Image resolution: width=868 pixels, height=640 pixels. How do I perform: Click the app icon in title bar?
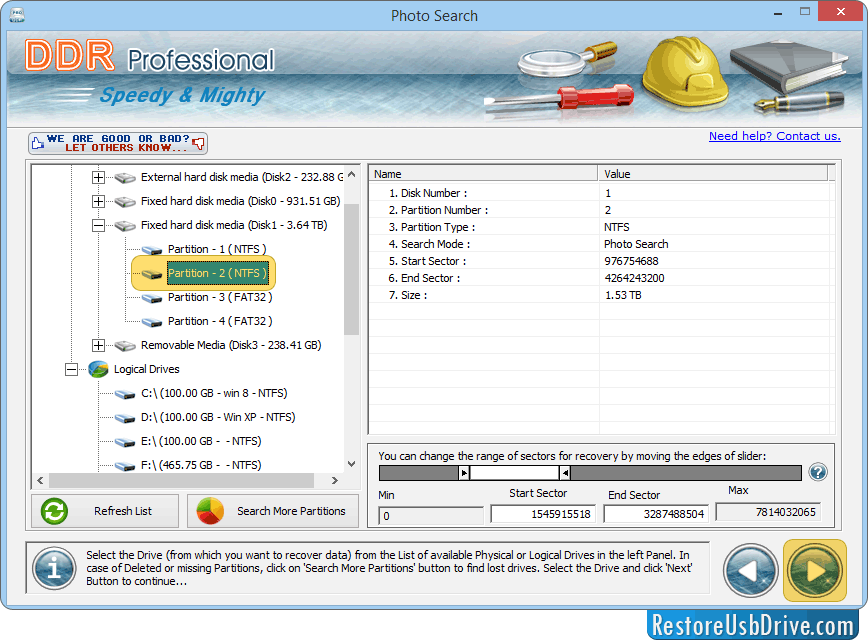pyautogui.click(x=17, y=15)
